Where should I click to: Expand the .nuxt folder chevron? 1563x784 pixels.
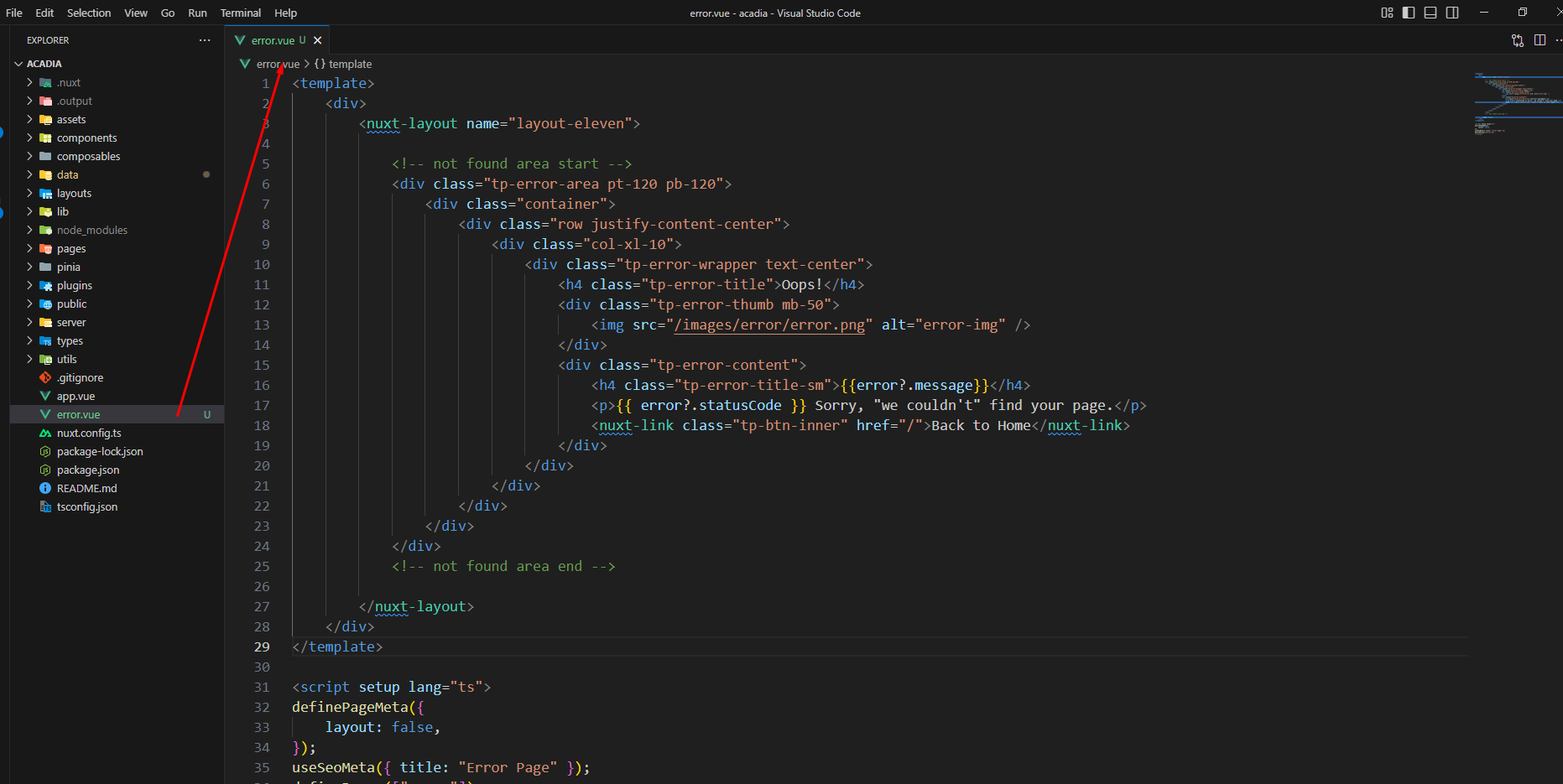tap(30, 82)
